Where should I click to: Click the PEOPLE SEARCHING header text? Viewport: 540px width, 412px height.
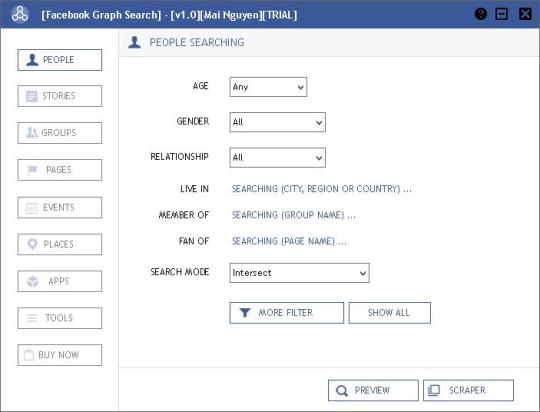click(x=197, y=42)
